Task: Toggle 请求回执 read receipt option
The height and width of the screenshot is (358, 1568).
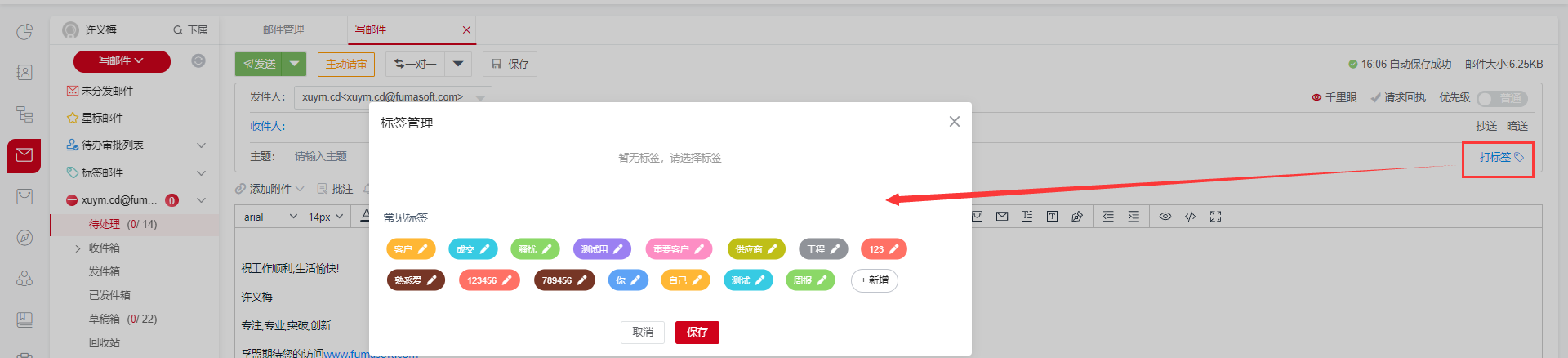Action: click(1398, 98)
